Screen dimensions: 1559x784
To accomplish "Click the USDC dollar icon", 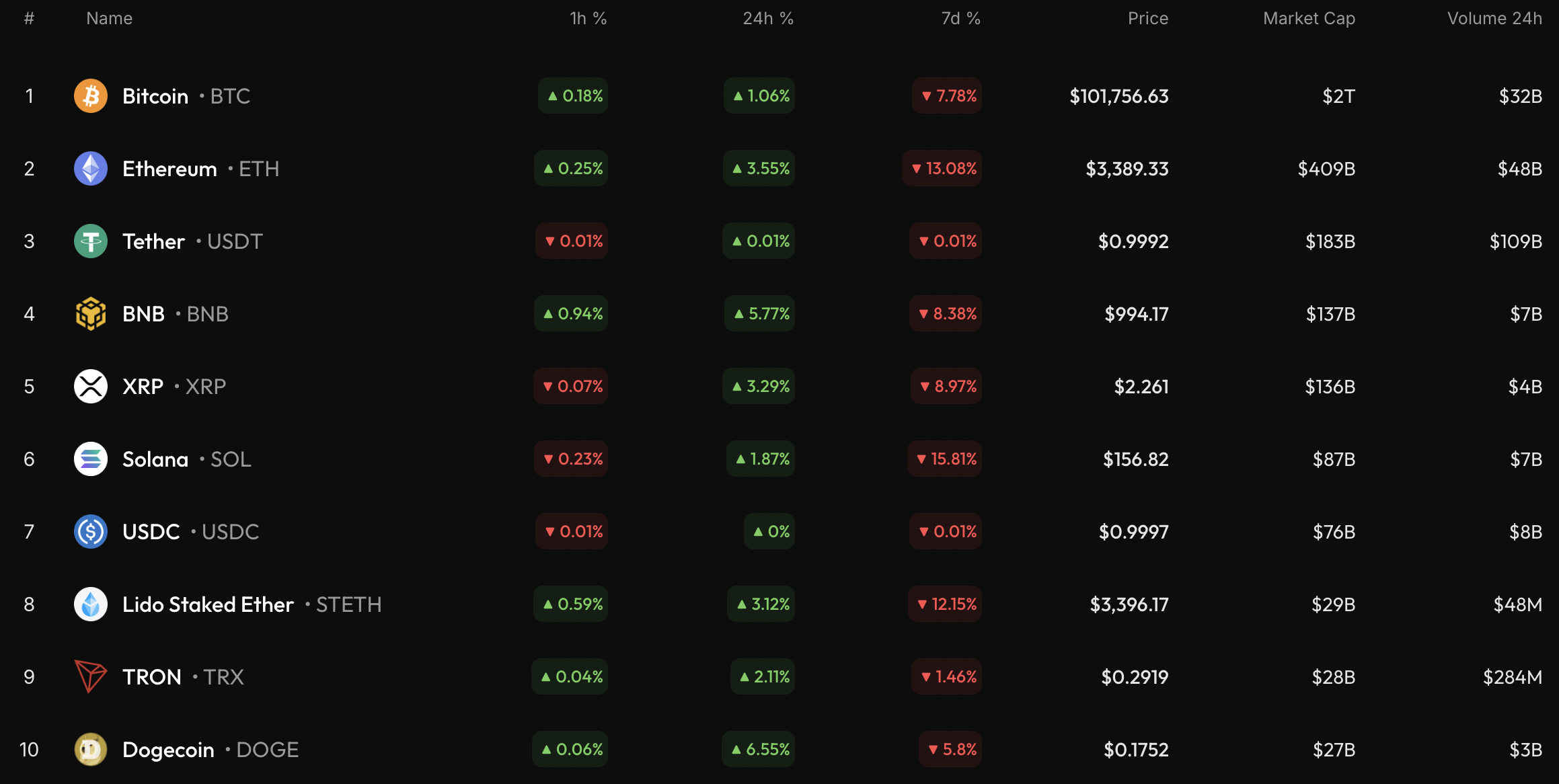I will tap(90, 531).
